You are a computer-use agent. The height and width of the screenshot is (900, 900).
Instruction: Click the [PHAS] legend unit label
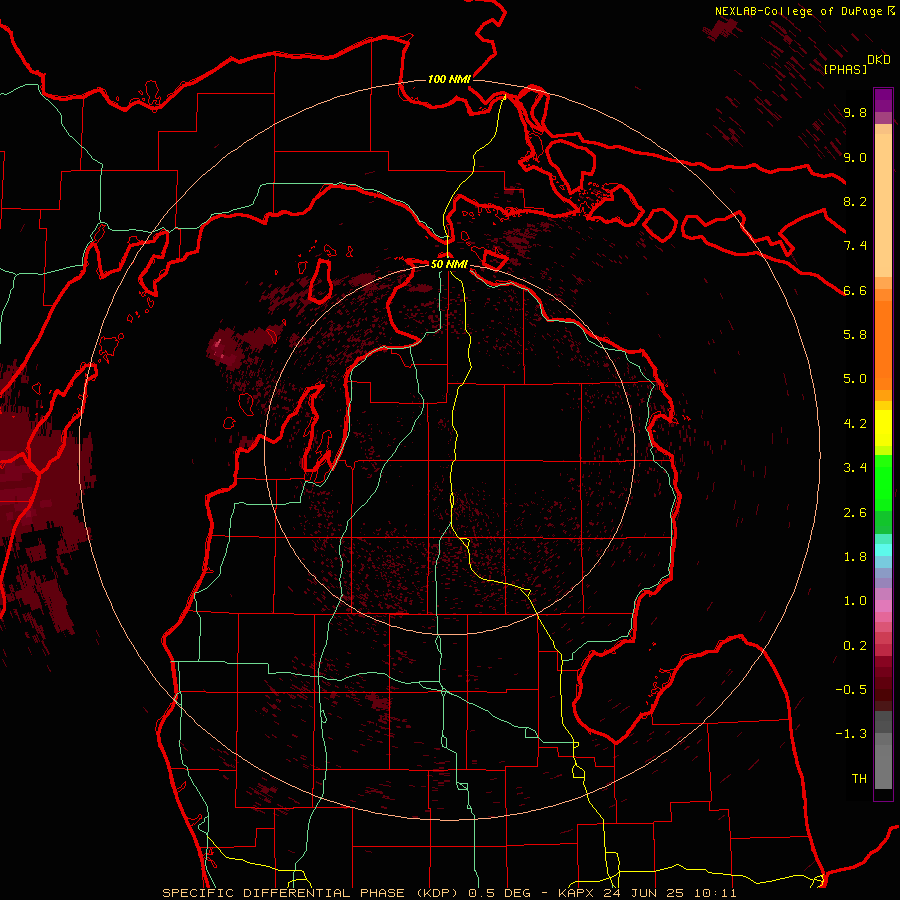click(845, 69)
